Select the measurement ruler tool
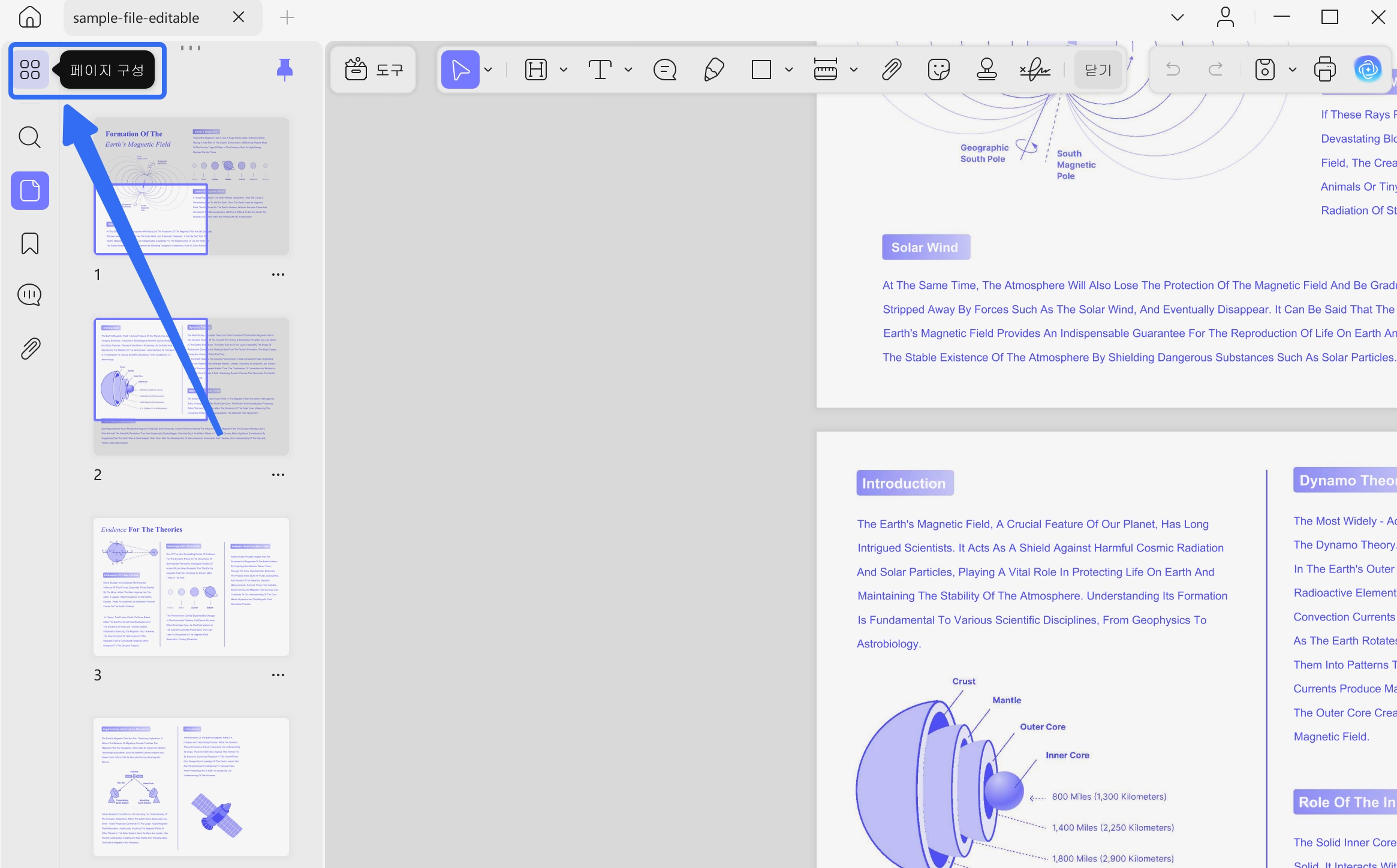 tap(826, 70)
